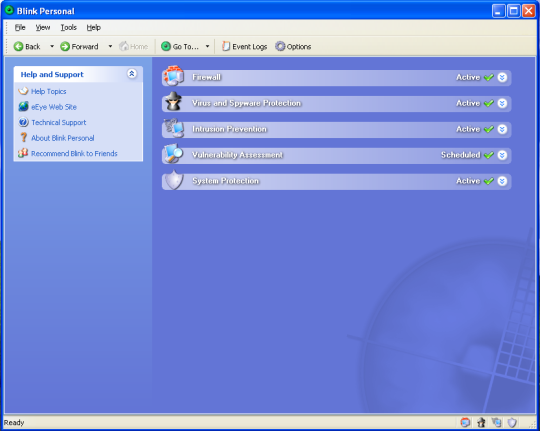This screenshot has height=431, width=540.
Task: Click the Active status on Intrusion Prevention row
Action: tap(468, 129)
